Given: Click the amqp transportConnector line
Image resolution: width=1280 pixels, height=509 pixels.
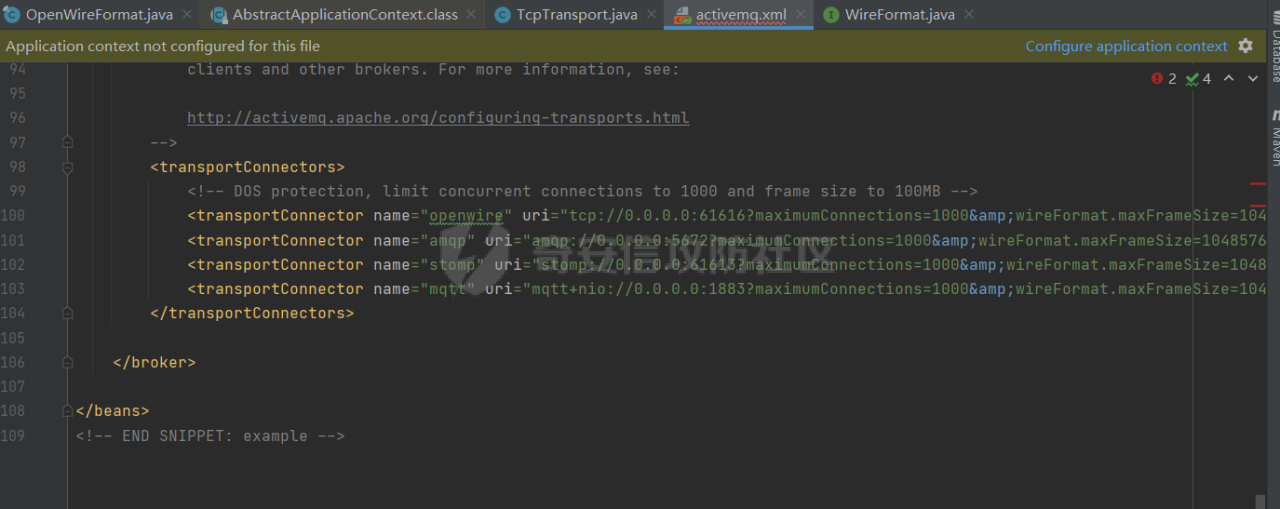Looking at the screenshot, I should (727, 240).
